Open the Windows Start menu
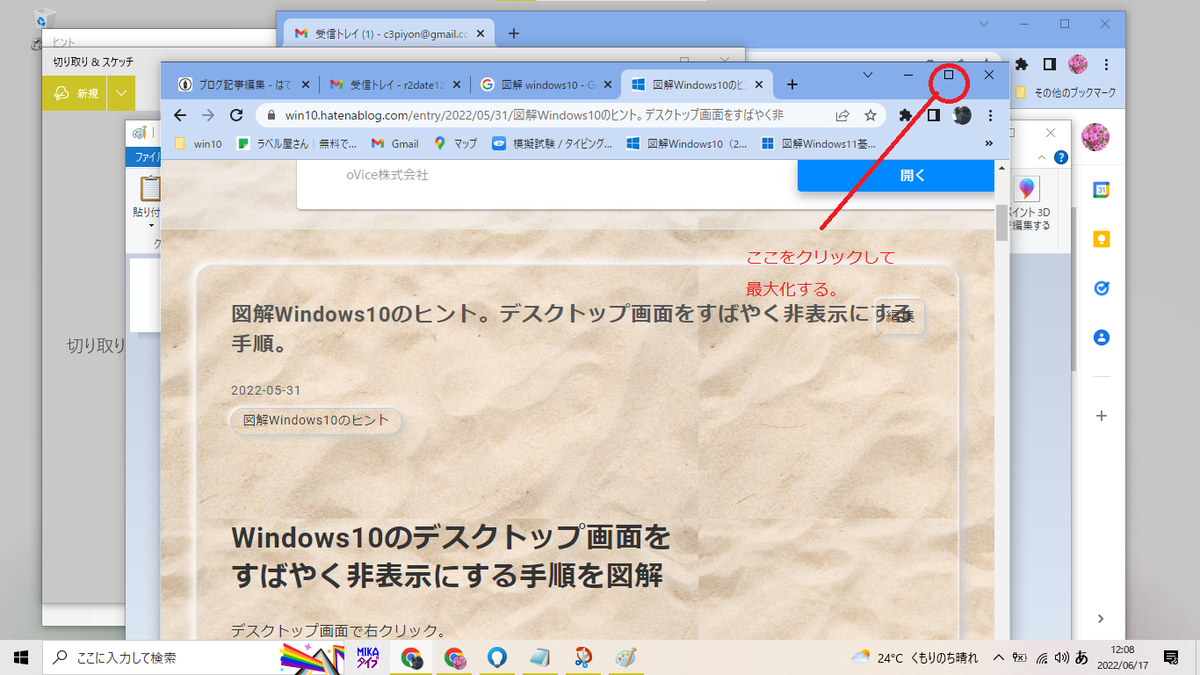The image size is (1200, 675). [21, 657]
